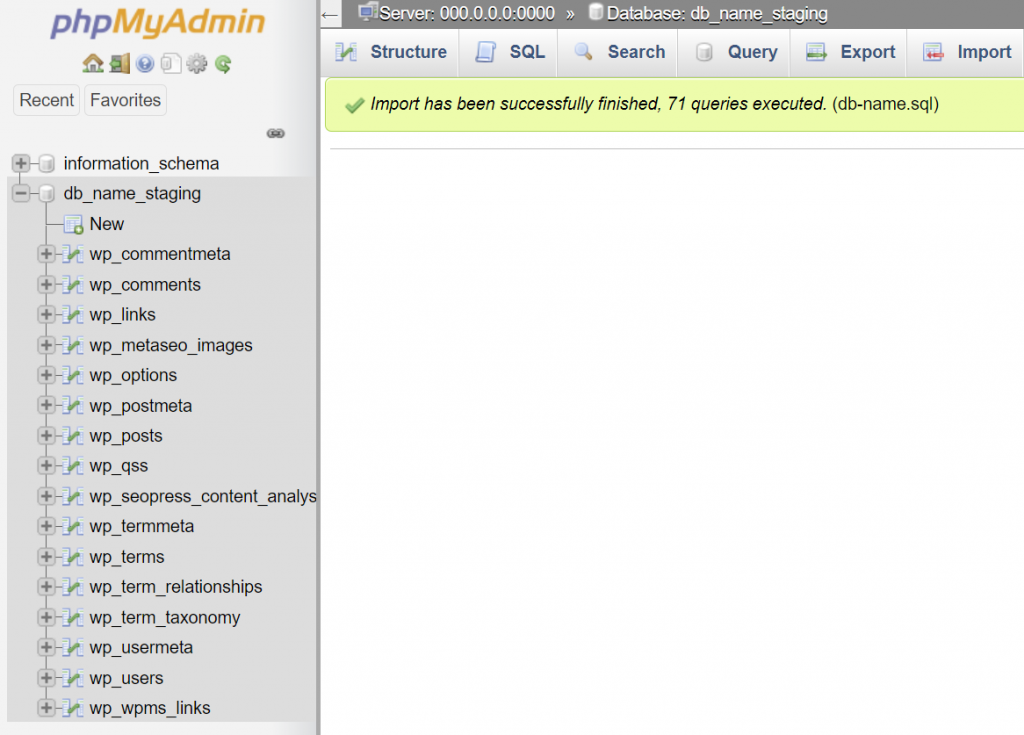Image resolution: width=1024 pixels, height=735 pixels.
Task: Open the phpMyAdmin home page icon
Action: coord(93,62)
